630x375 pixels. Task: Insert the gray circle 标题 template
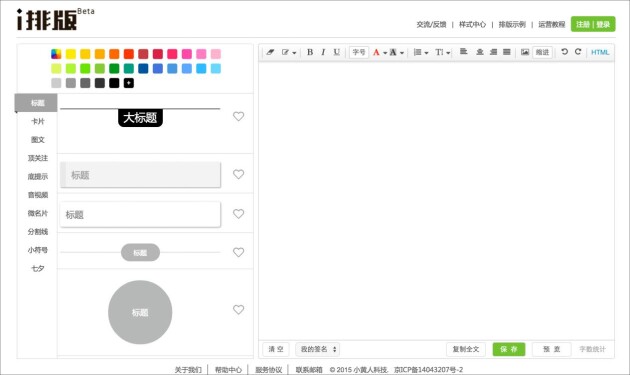[x=140, y=312]
